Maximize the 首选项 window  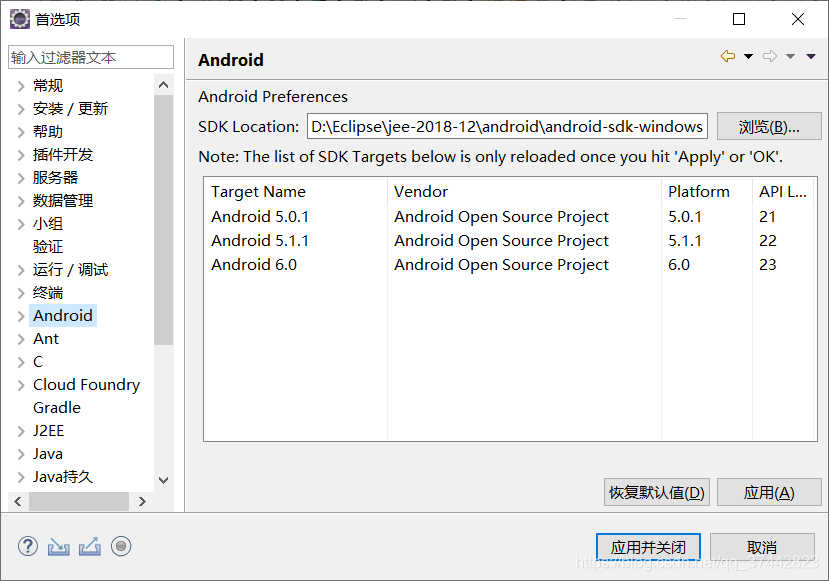739,19
